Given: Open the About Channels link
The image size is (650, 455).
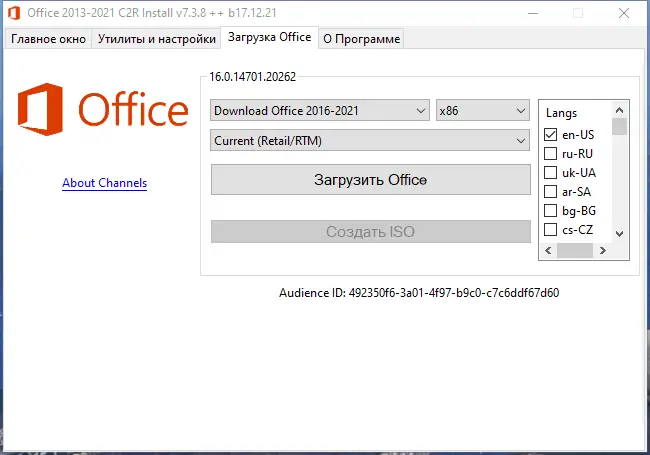Looking at the screenshot, I should click(104, 183).
